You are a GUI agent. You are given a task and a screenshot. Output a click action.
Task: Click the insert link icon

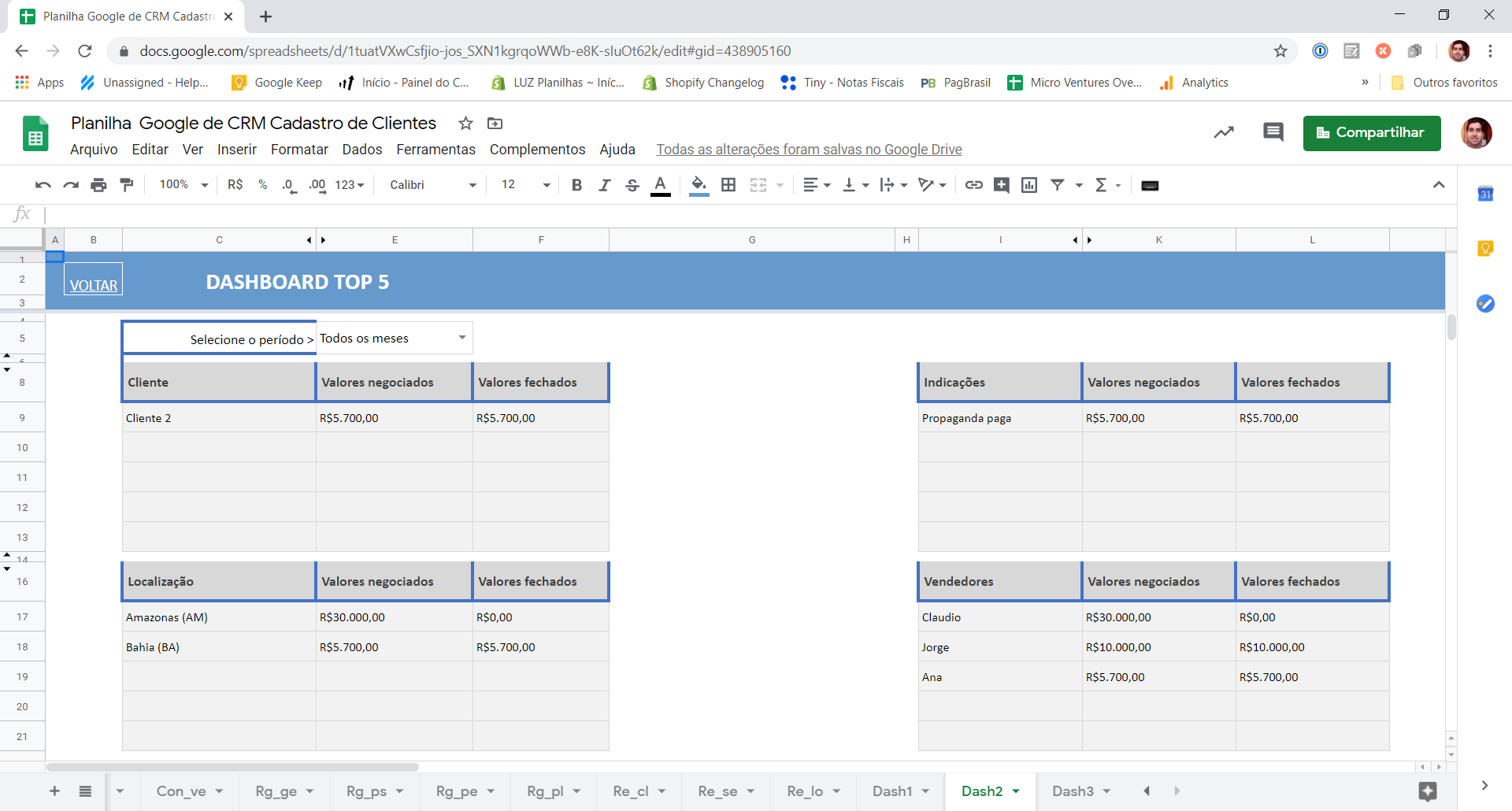(974, 185)
